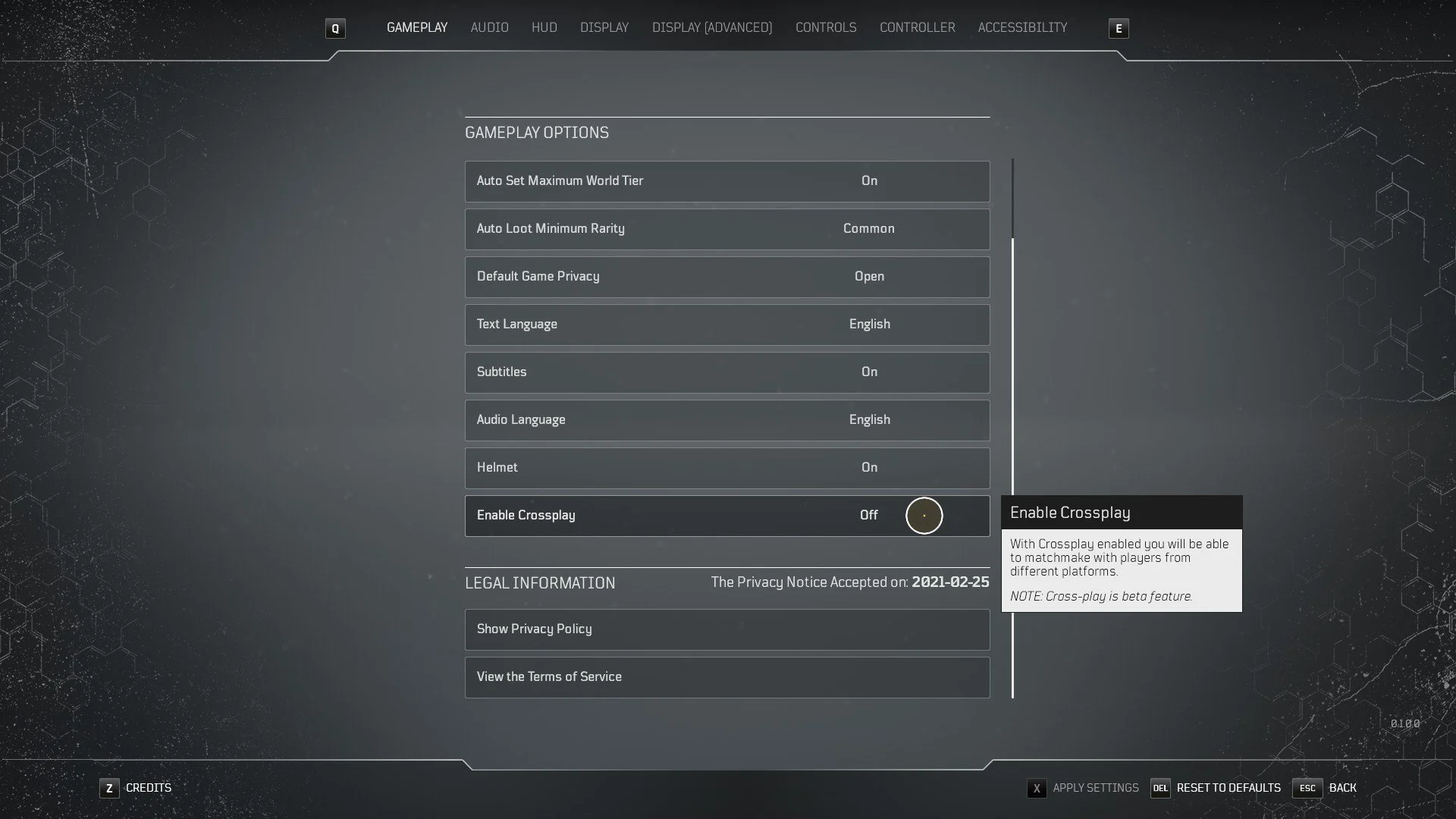Open CONTROLLER settings tab
The height and width of the screenshot is (819, 1456).
pos(917,27)
